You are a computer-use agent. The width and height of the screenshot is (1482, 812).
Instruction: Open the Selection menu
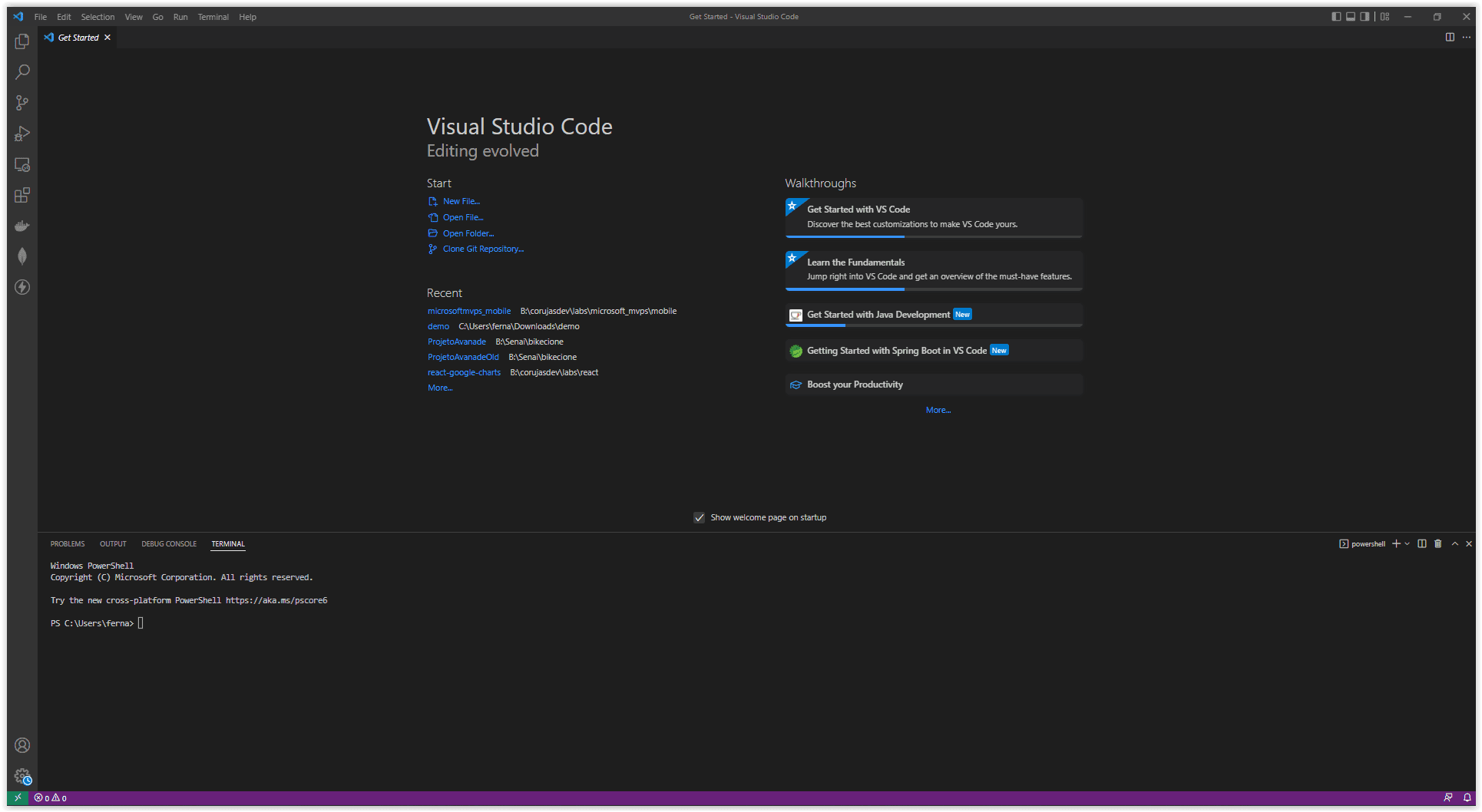coord(98,17)
